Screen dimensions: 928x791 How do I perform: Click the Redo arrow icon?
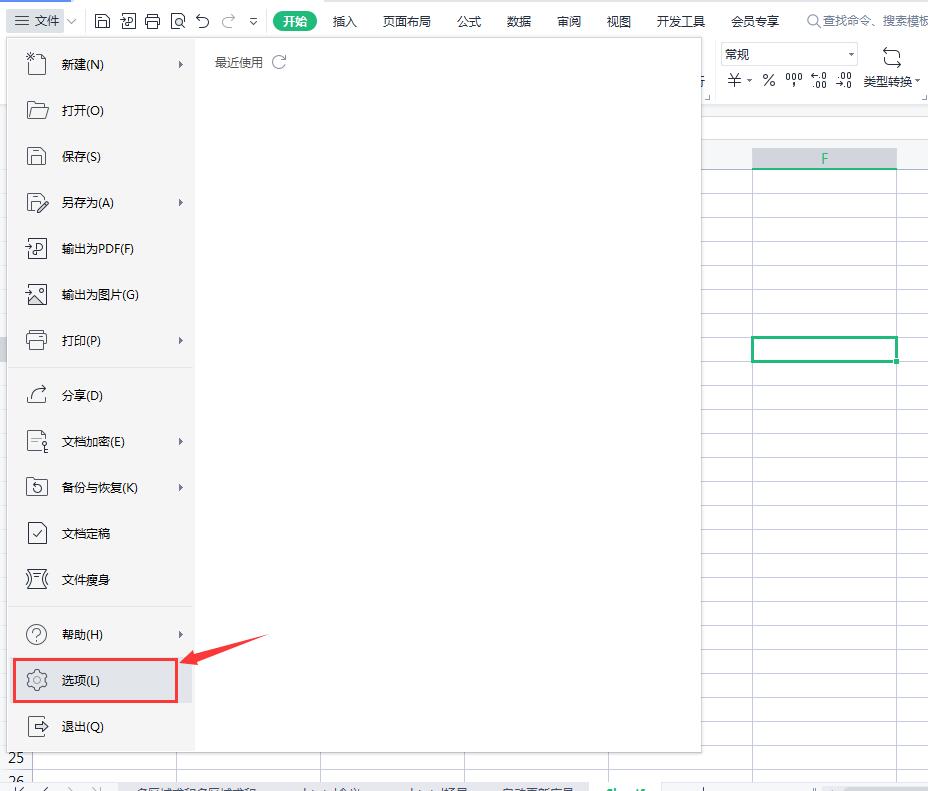[x=228, y=22]
